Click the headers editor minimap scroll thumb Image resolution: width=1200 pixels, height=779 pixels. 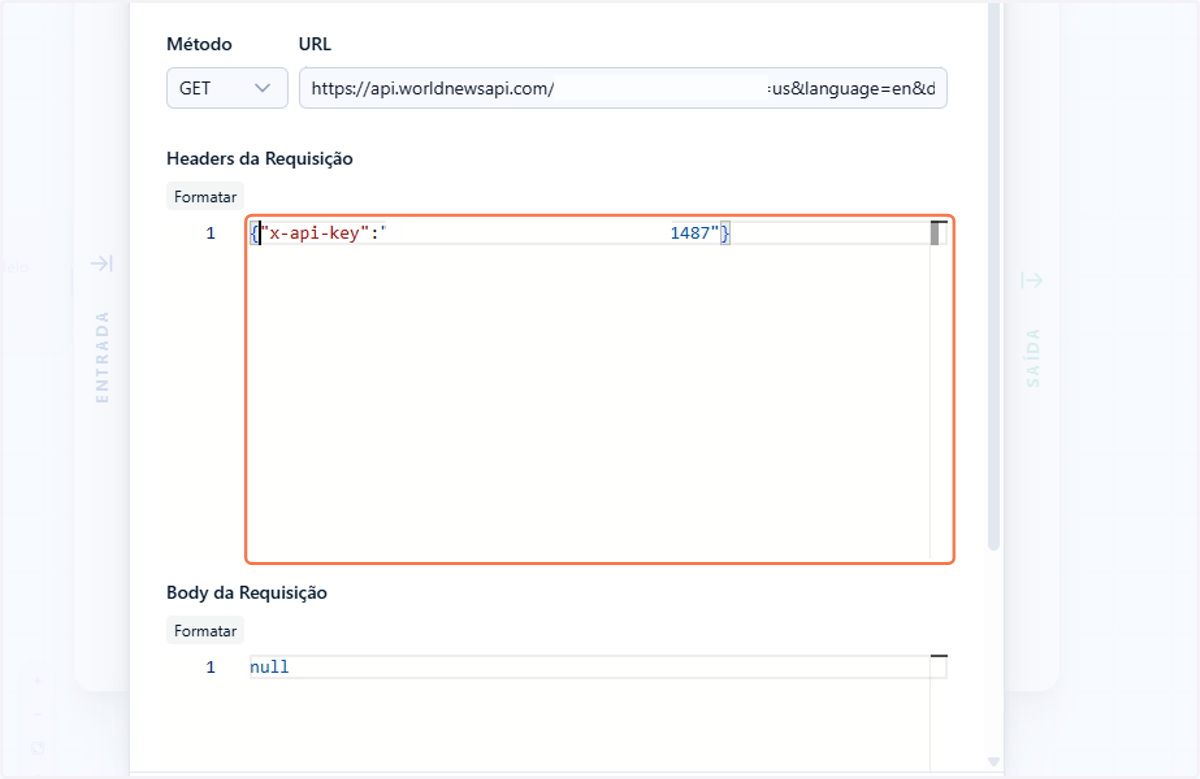click(936, 234)
